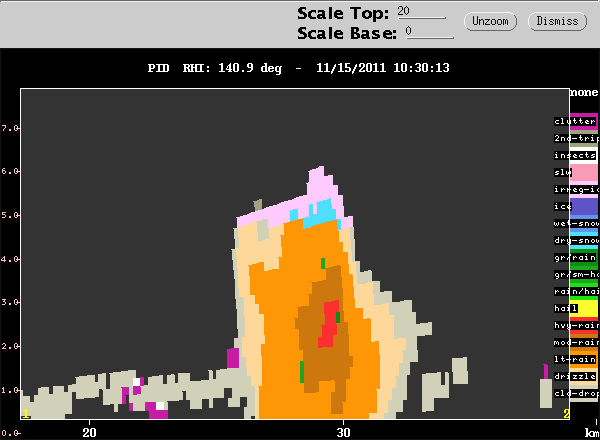Choose the pink slw legend swatch
The image size is (600, 440).
pos(584,172)
